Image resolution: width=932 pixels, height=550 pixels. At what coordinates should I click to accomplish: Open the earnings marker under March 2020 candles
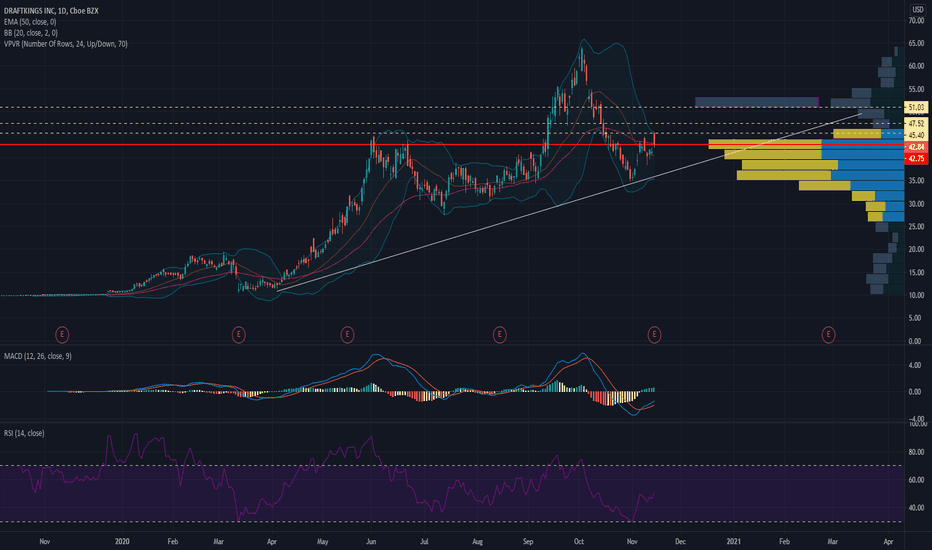tap(238, 335)
